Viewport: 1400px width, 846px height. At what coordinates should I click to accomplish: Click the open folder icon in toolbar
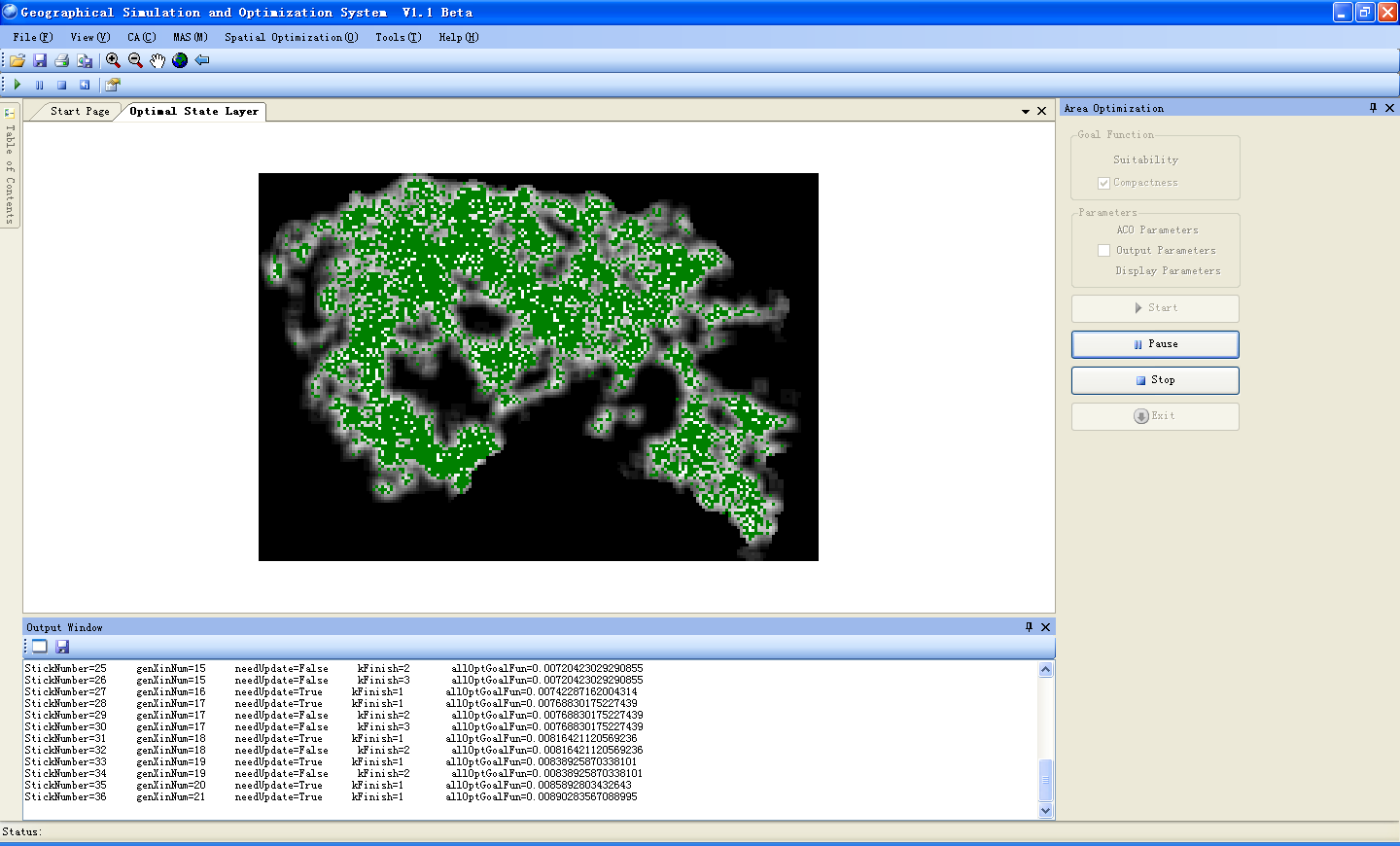pos(17,60)
